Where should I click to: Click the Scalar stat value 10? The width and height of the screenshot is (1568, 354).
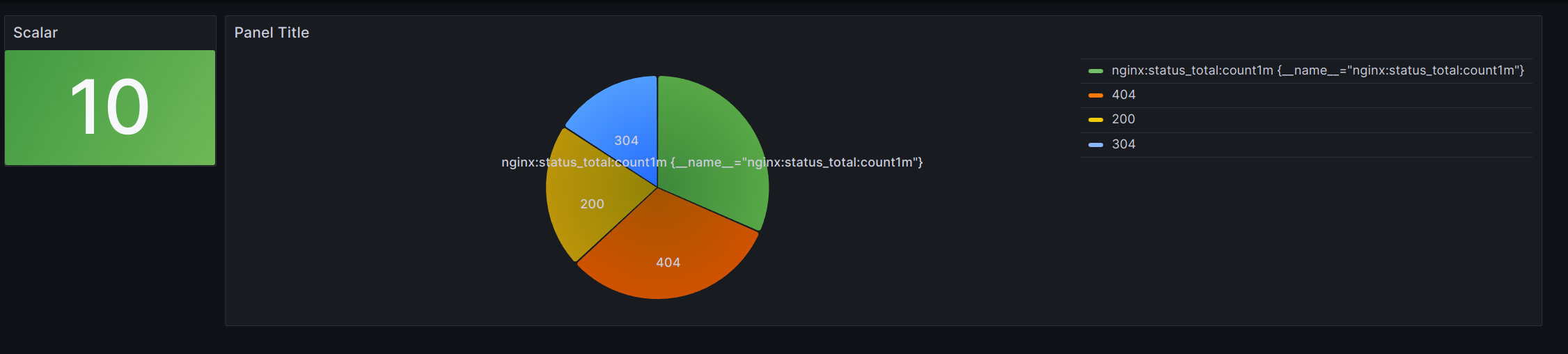[110, 107]
